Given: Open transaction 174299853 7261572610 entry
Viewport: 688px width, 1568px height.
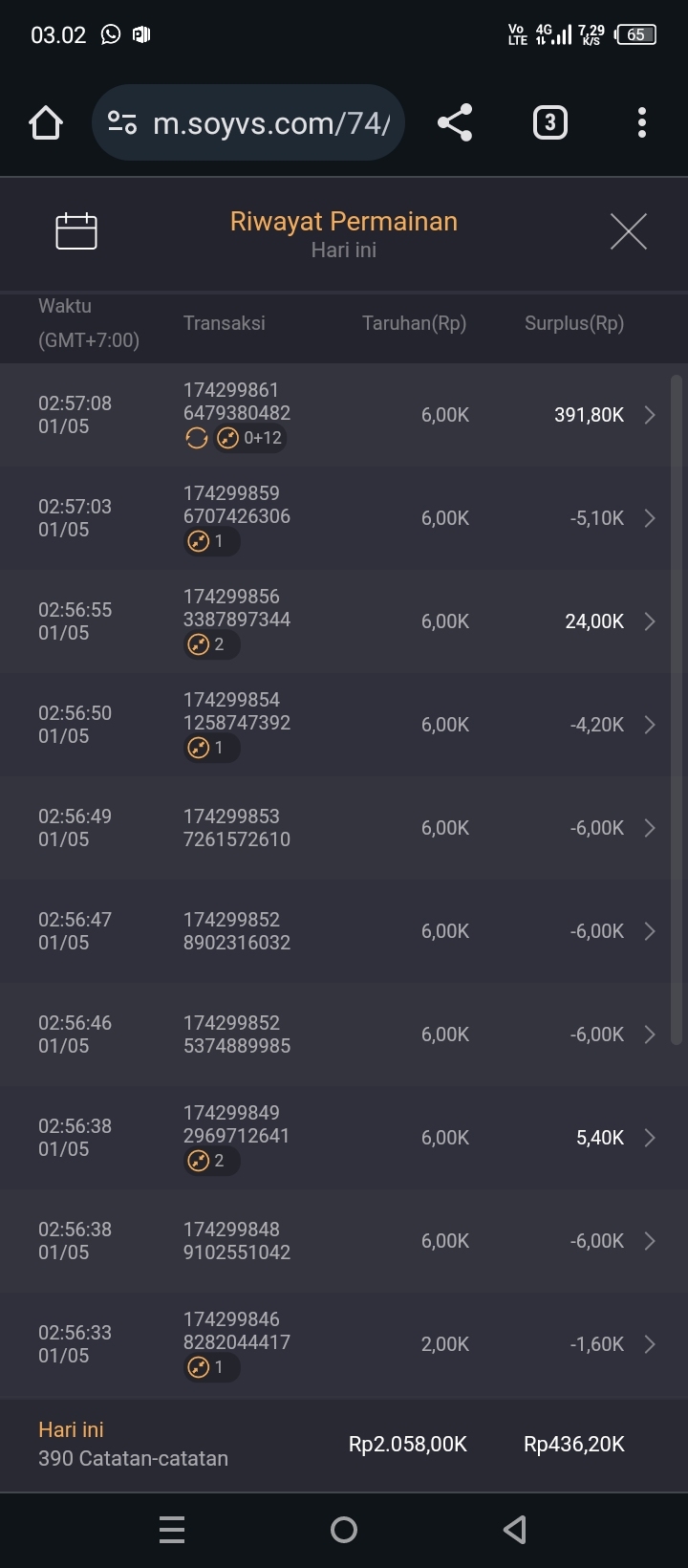Looking at the screenshot, I should (x=237, y=828).
